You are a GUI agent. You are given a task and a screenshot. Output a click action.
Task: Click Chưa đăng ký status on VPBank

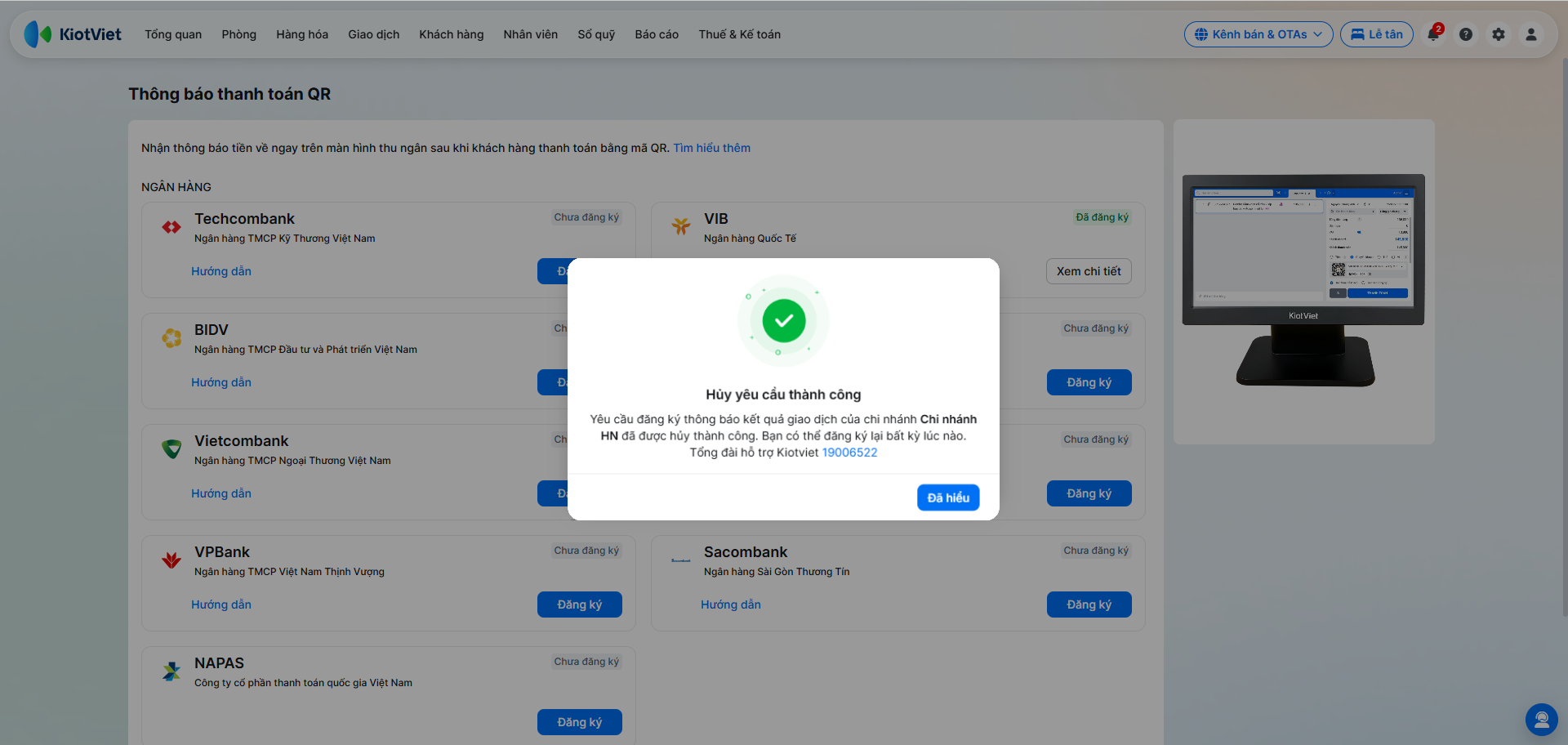[x=586, y=551]
